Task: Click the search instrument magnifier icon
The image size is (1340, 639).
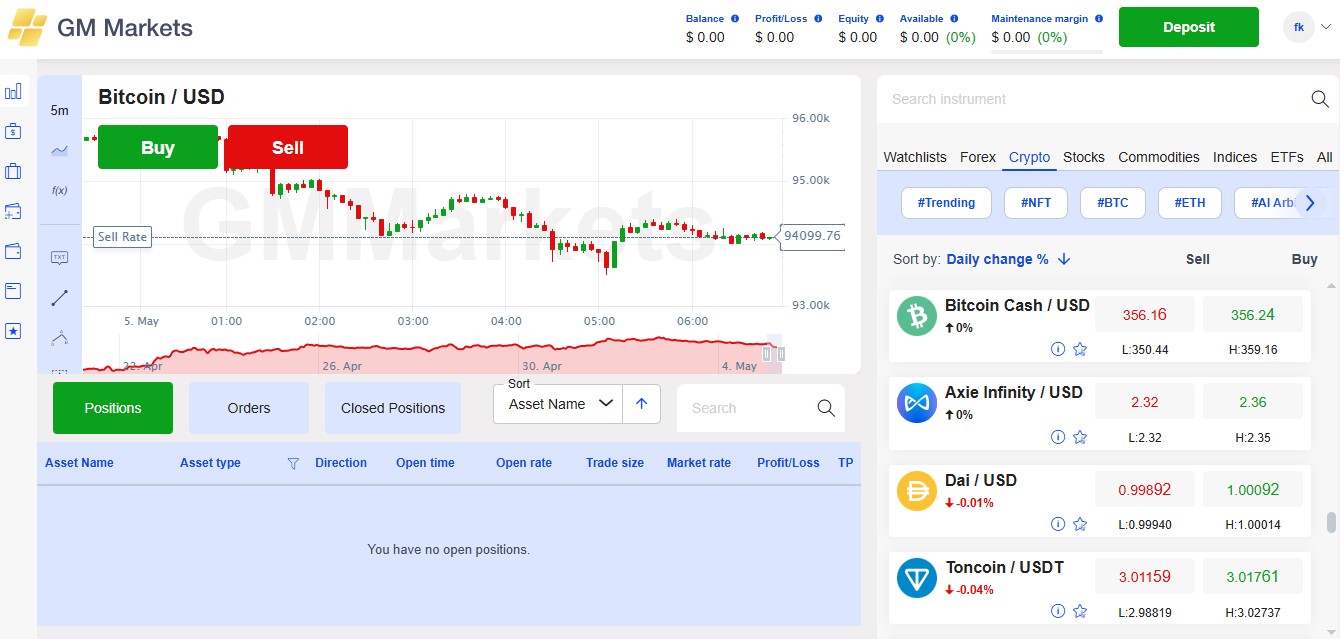Action: click(x=1320, y=99)
